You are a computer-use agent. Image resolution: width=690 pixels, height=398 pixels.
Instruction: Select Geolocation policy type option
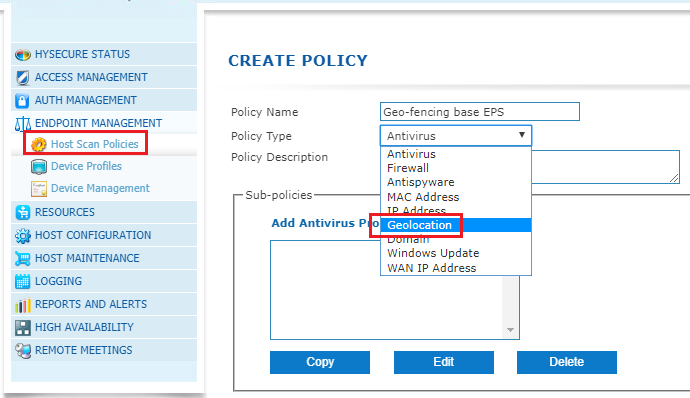(x=456, y=225)
